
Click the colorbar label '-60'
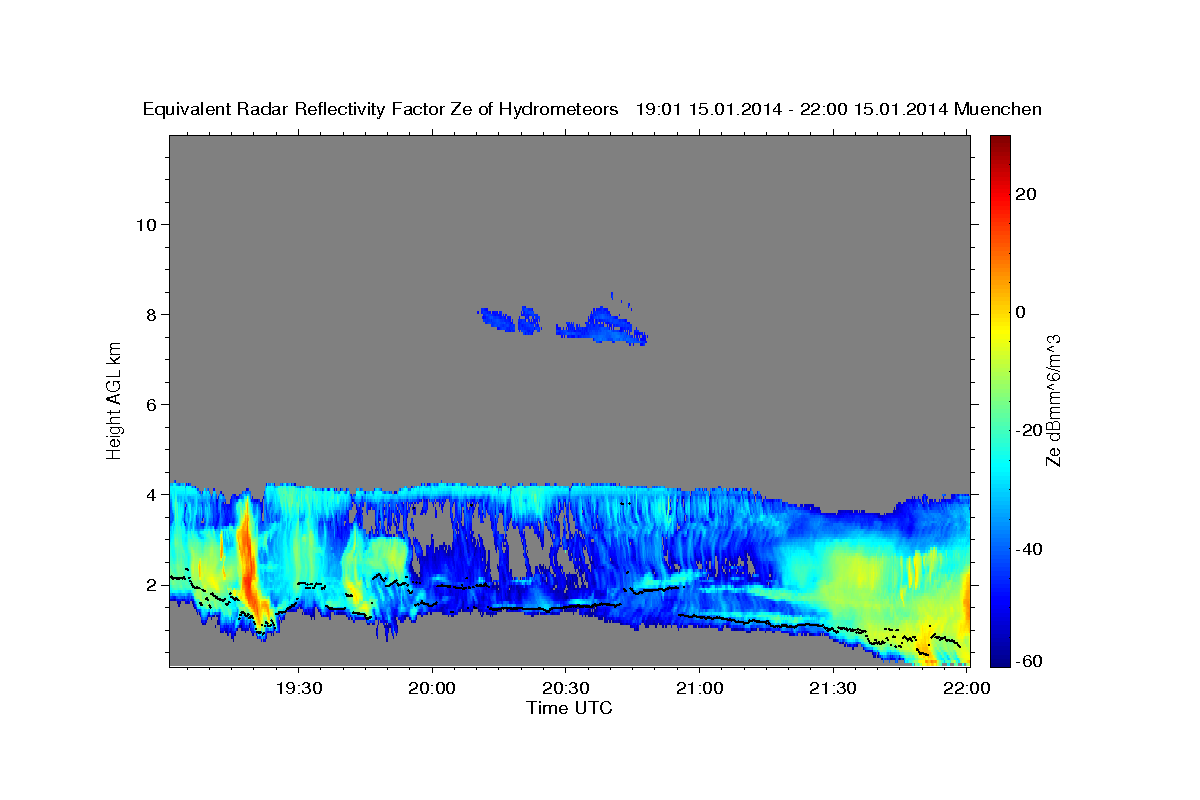[x=1027, y=661]
